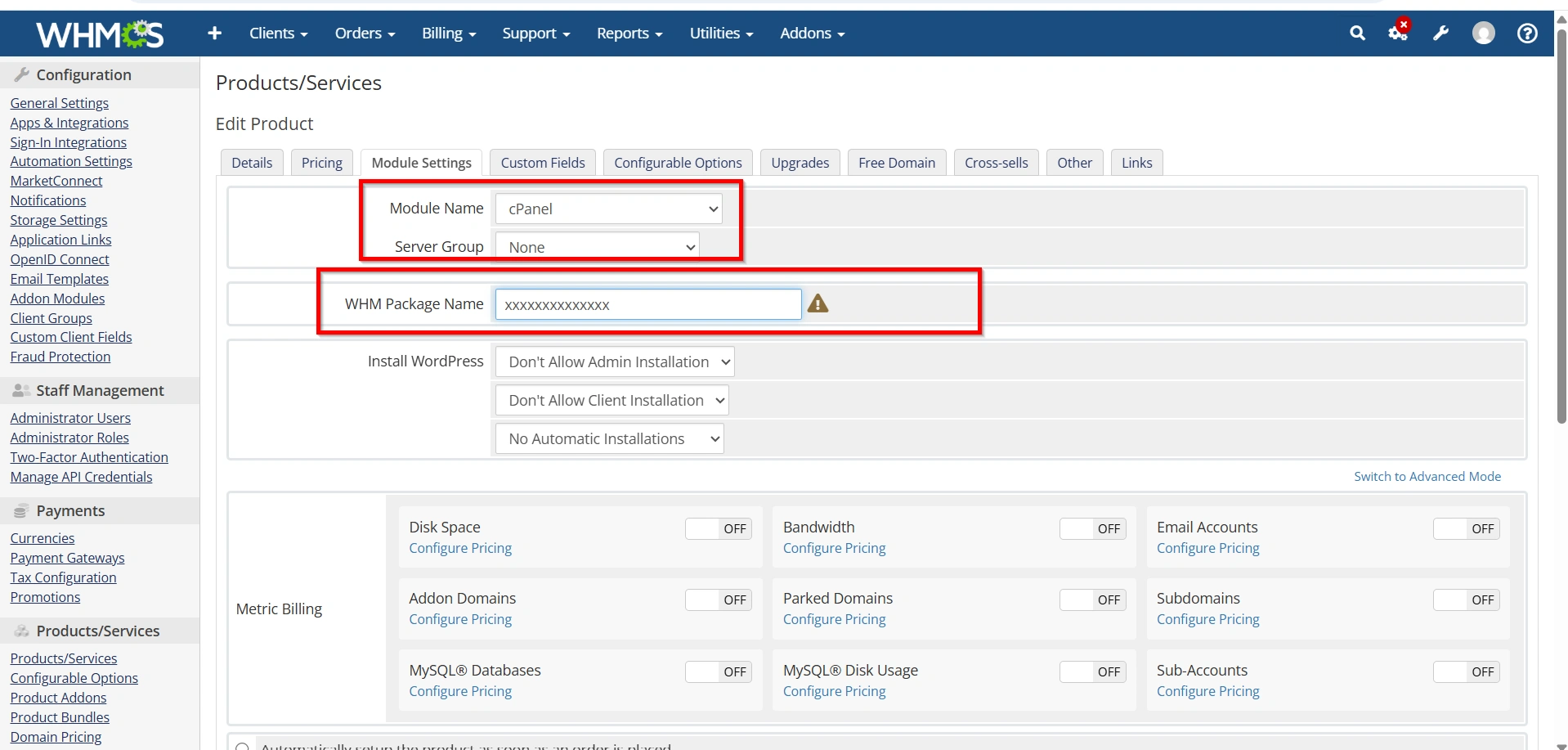Click Configure Pricing under MySQL Databases

pos(460,691)
